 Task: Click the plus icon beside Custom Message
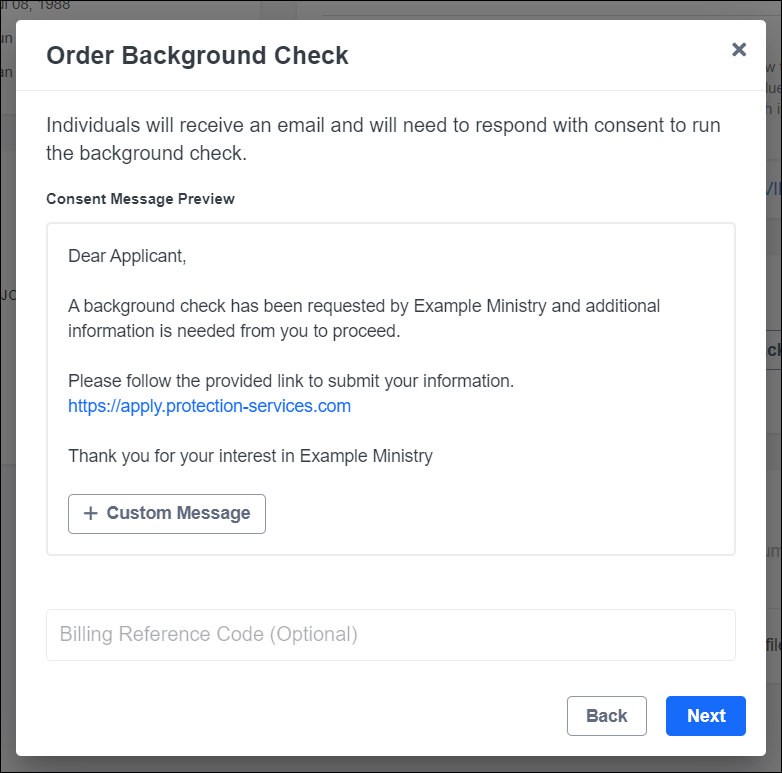point(90,513)
